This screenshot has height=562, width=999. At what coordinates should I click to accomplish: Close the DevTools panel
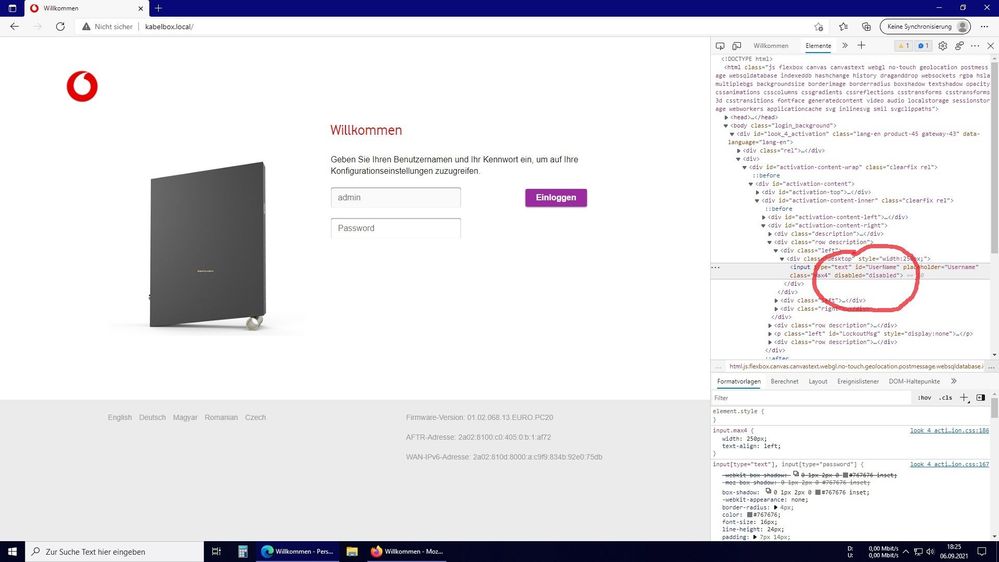point(990,46)
